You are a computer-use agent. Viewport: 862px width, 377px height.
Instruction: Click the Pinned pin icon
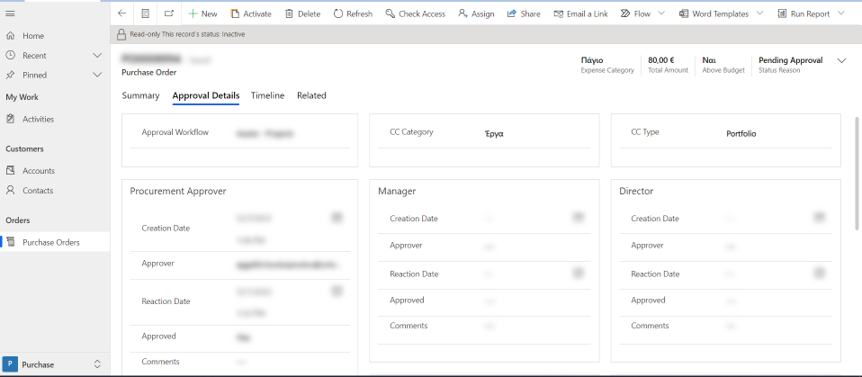(x=10, y=75)
